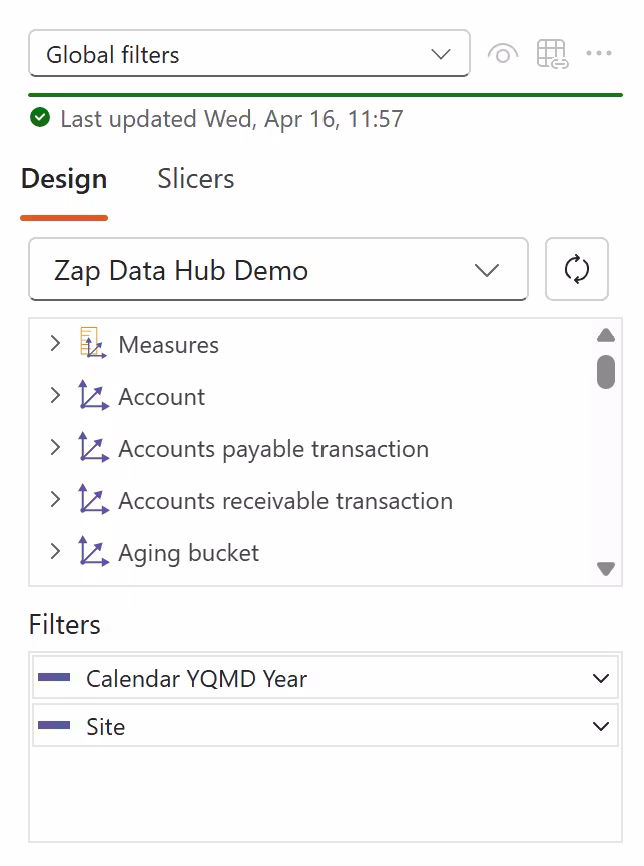Open the Site filter dropdown arrow
Image resolution: width=644 pixels, height=866 pixels.
pyautogui.click(x=601, y=726)
